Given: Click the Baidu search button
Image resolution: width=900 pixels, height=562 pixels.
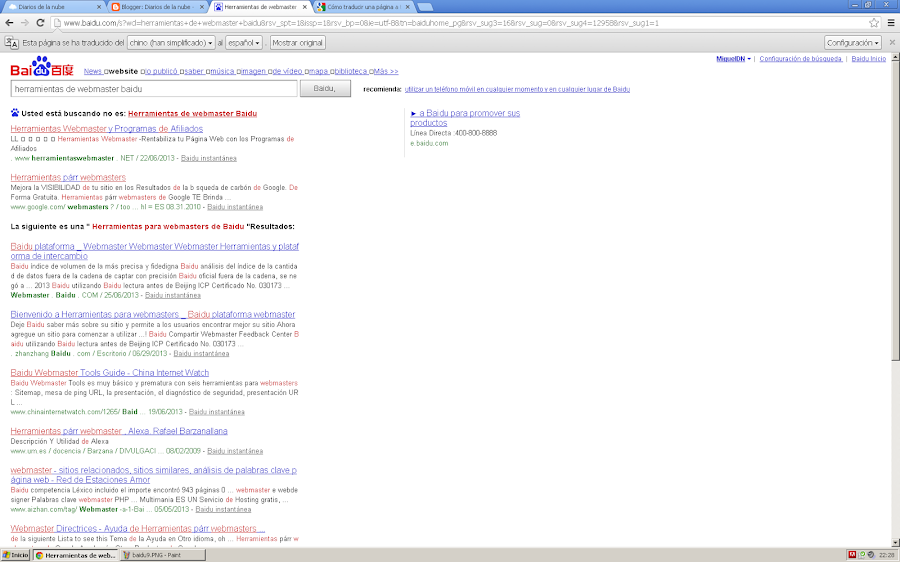Looking at the screenshot, I should 325,88.
